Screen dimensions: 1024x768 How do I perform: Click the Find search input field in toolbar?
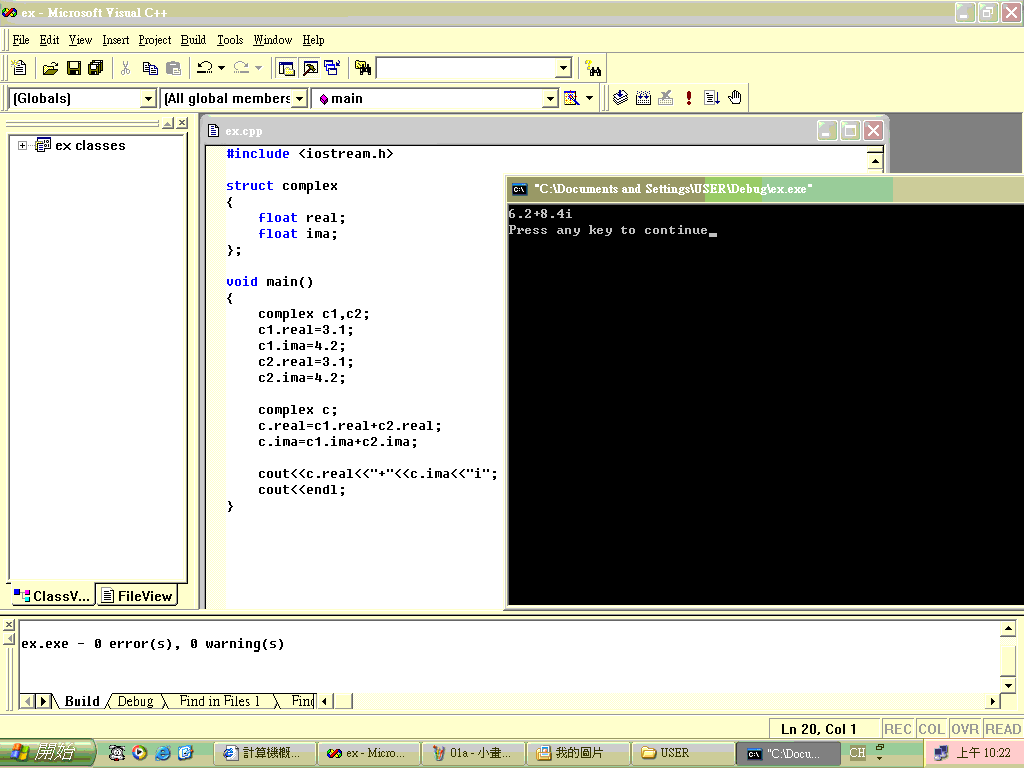tap(465, 68)
